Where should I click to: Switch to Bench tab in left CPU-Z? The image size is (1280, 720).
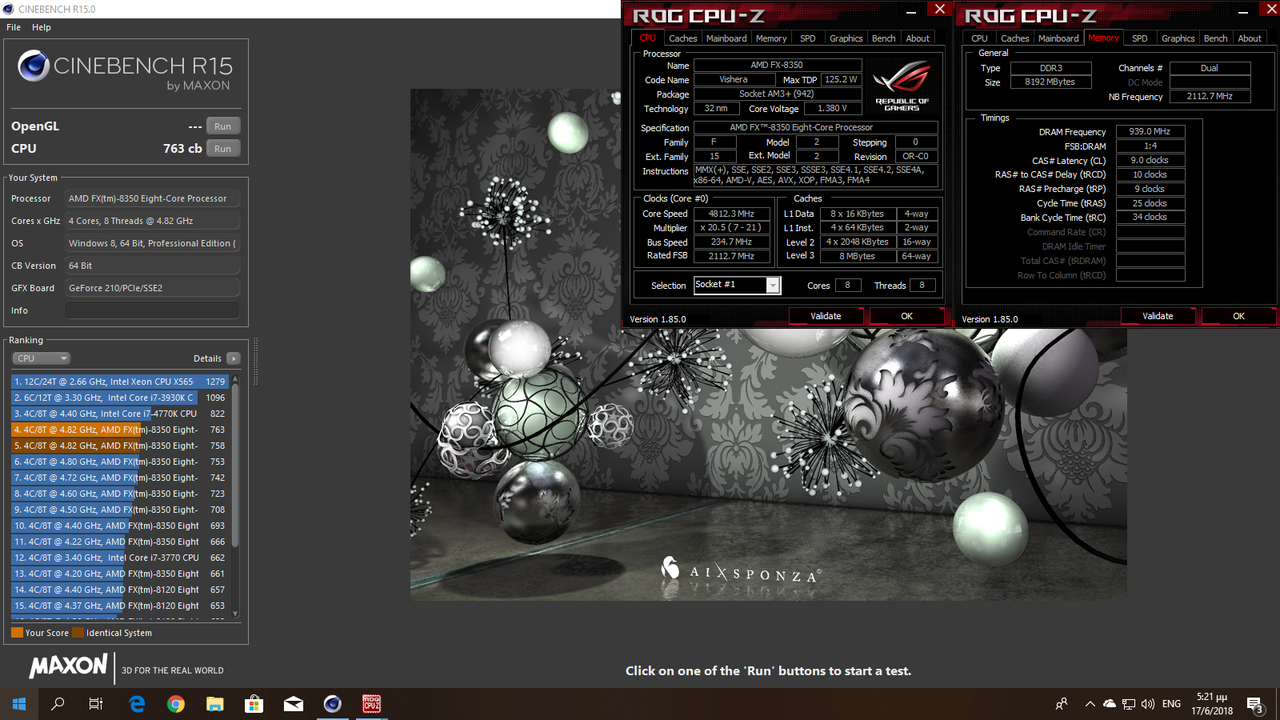pos(884,38)
